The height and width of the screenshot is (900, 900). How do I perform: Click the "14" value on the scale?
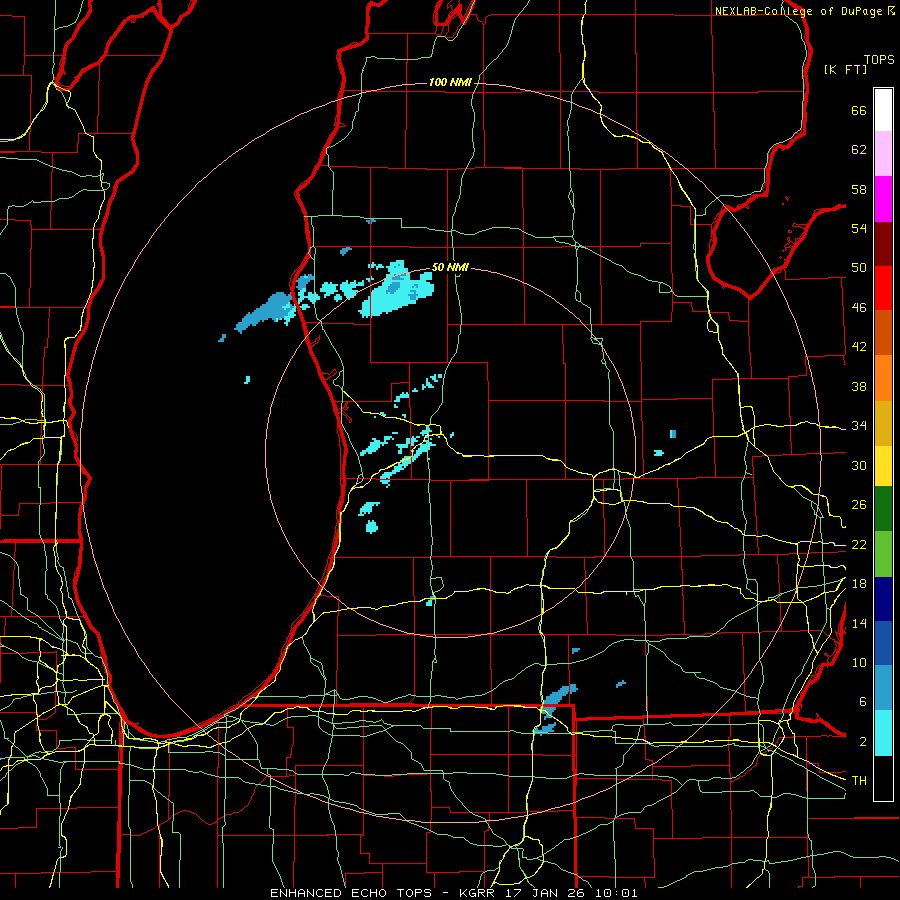(x=859, y=623)
